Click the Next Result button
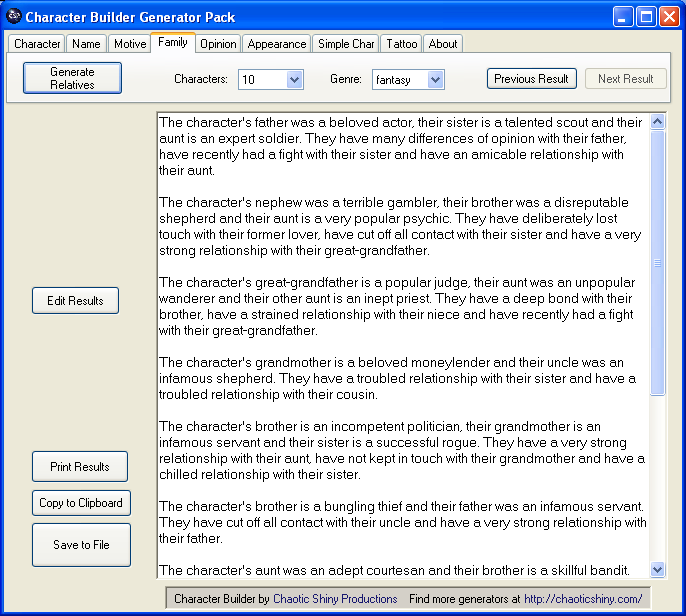The image size is (686, 616). coord(626,79)
